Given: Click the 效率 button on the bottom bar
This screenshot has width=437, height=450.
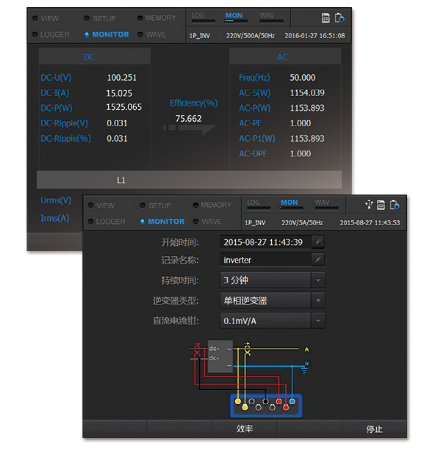Looking at the screenshot, I should [x=244, y=428].
